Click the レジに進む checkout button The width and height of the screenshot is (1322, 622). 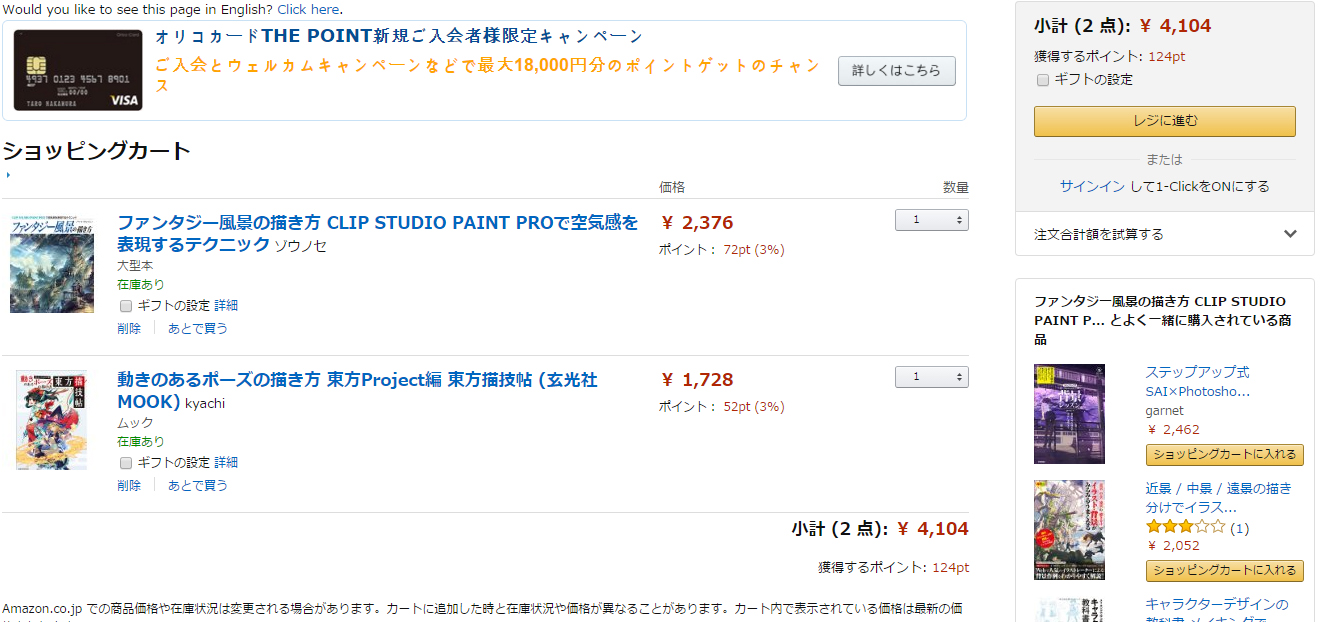coord(1165,121)
